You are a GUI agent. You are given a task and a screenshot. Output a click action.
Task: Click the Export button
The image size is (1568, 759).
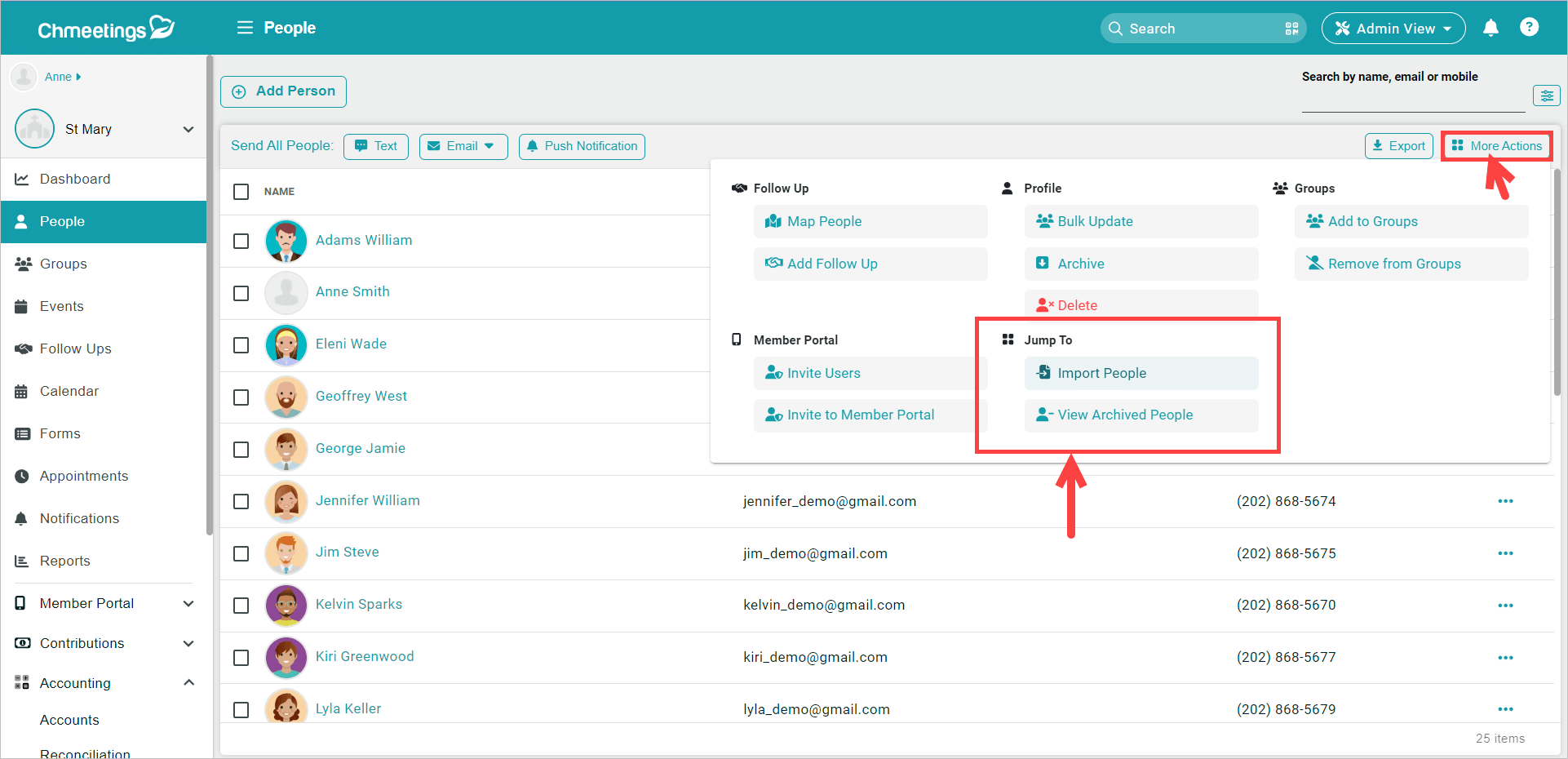point(1398,146)
